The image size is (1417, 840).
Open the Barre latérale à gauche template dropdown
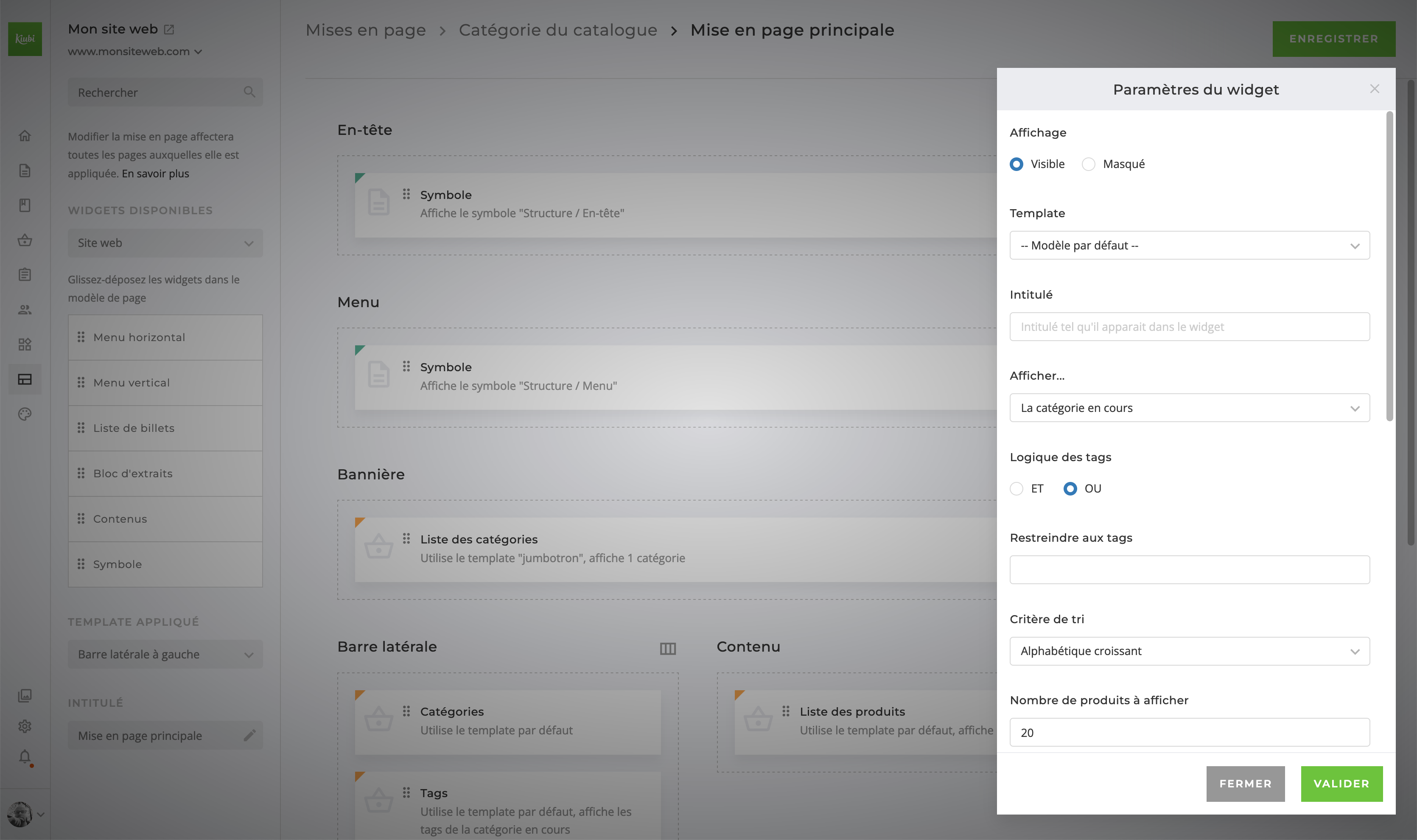165,654
